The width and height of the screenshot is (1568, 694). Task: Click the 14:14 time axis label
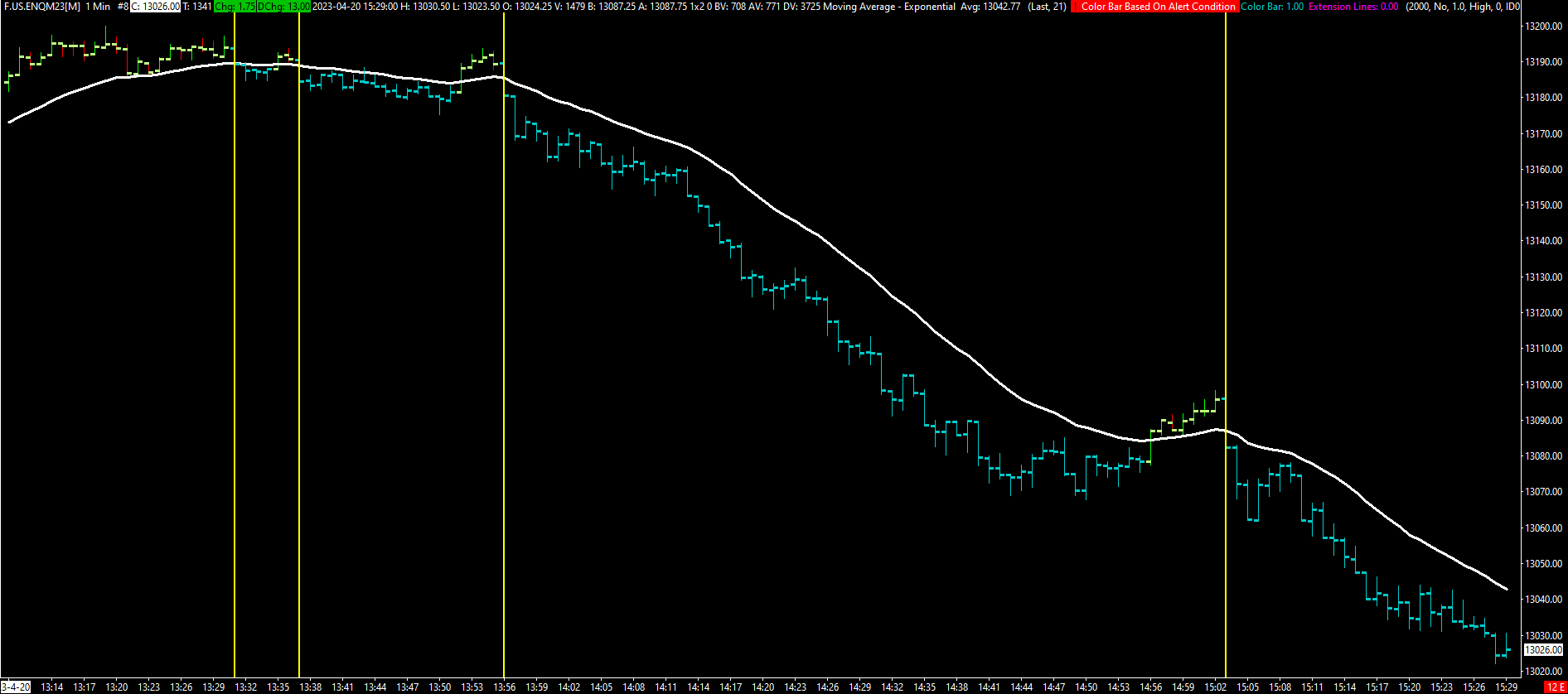(x=699, y=687)
